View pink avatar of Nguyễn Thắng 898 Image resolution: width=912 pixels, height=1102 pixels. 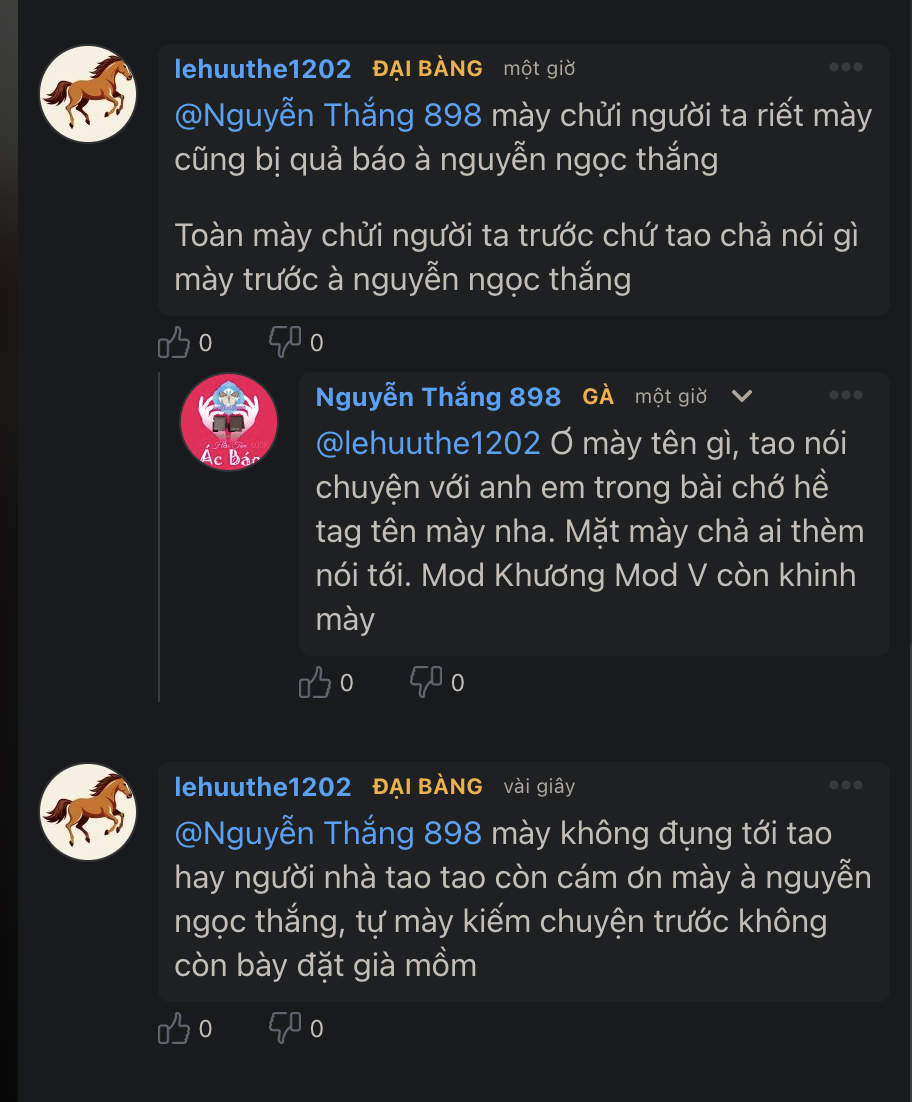229,422
